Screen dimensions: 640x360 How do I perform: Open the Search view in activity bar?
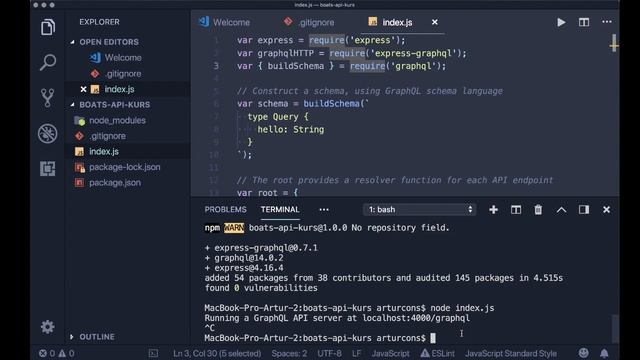48,62
